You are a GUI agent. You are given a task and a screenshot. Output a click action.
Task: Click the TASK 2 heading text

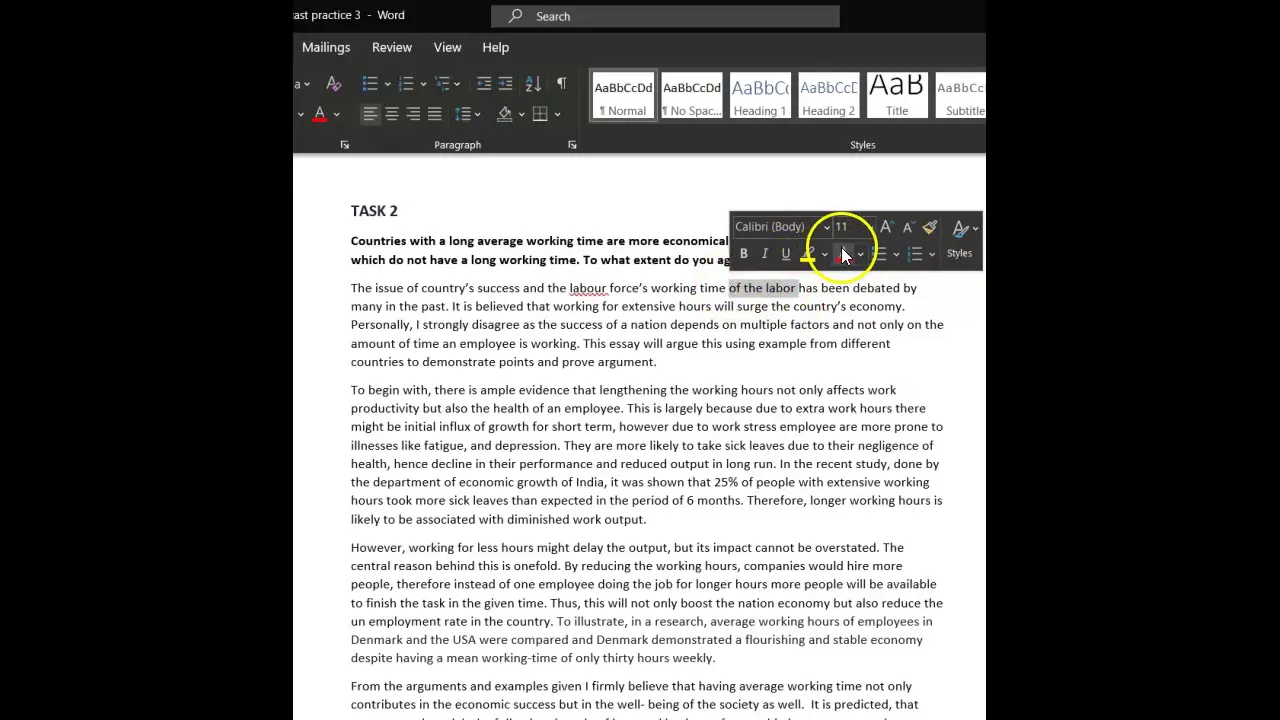click(374, 211)
